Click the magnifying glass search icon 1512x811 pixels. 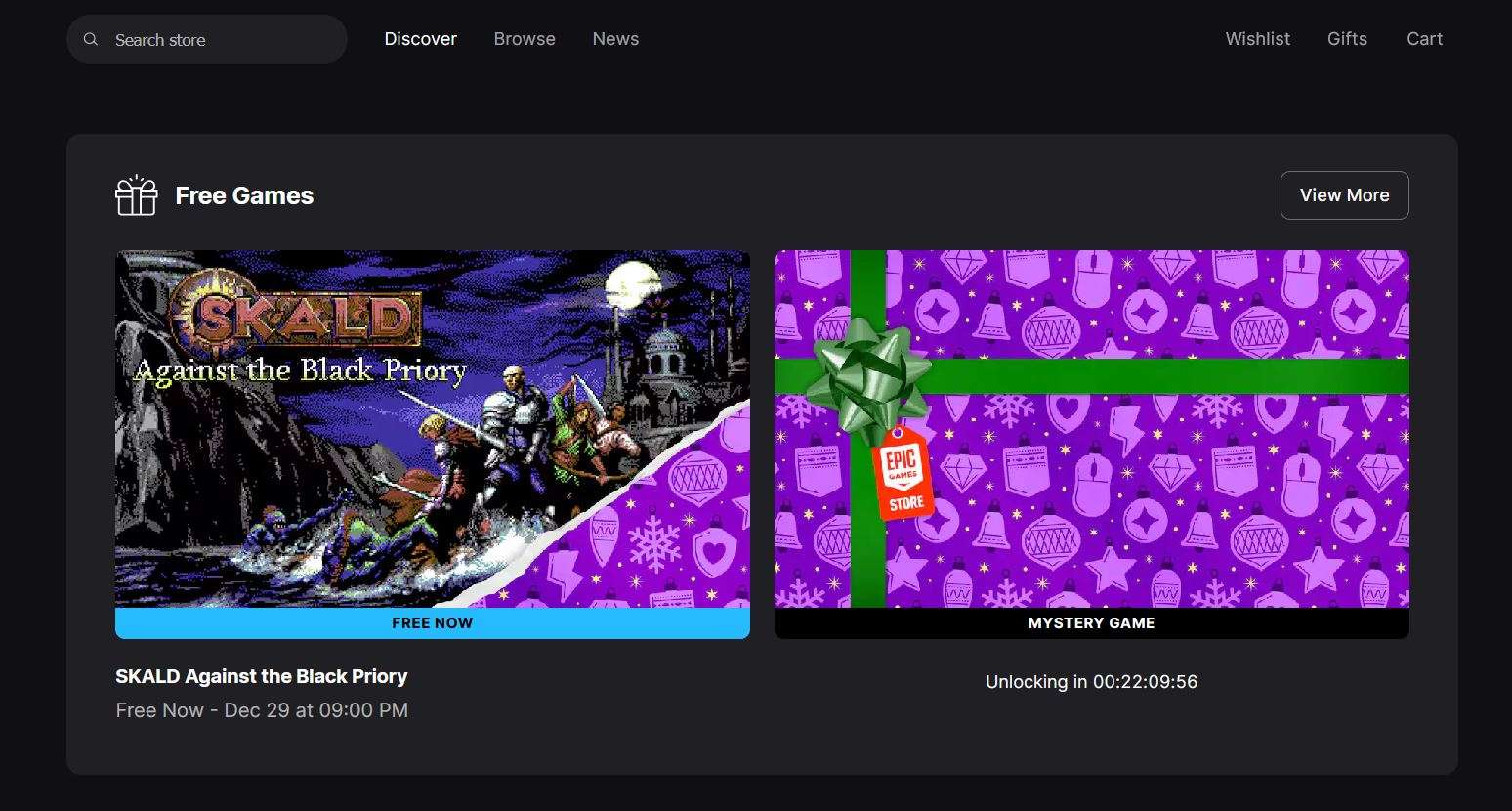pyautogui.click(x=91, y=39)
